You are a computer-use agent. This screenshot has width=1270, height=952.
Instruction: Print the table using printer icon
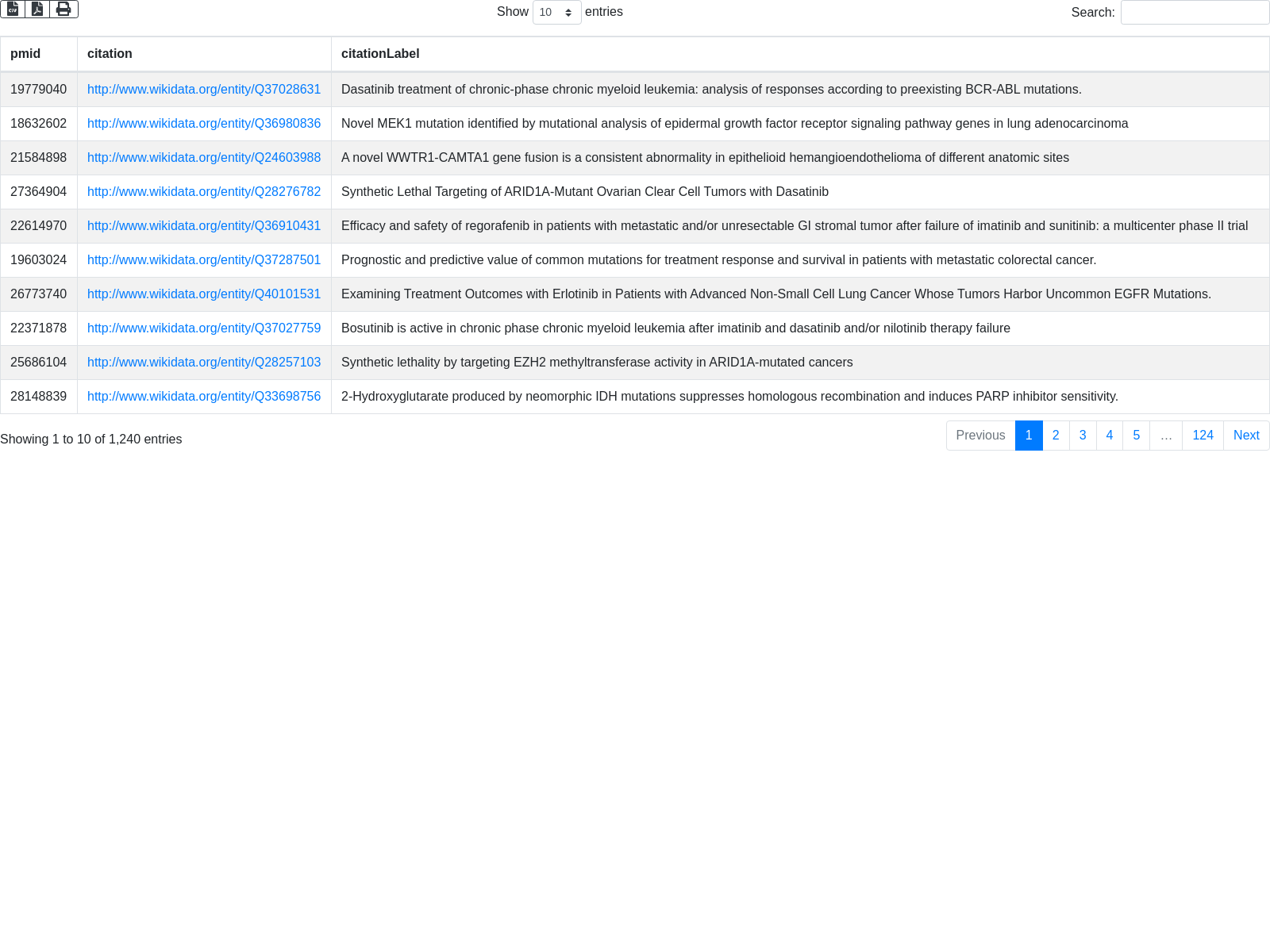(x=63, y=10)
